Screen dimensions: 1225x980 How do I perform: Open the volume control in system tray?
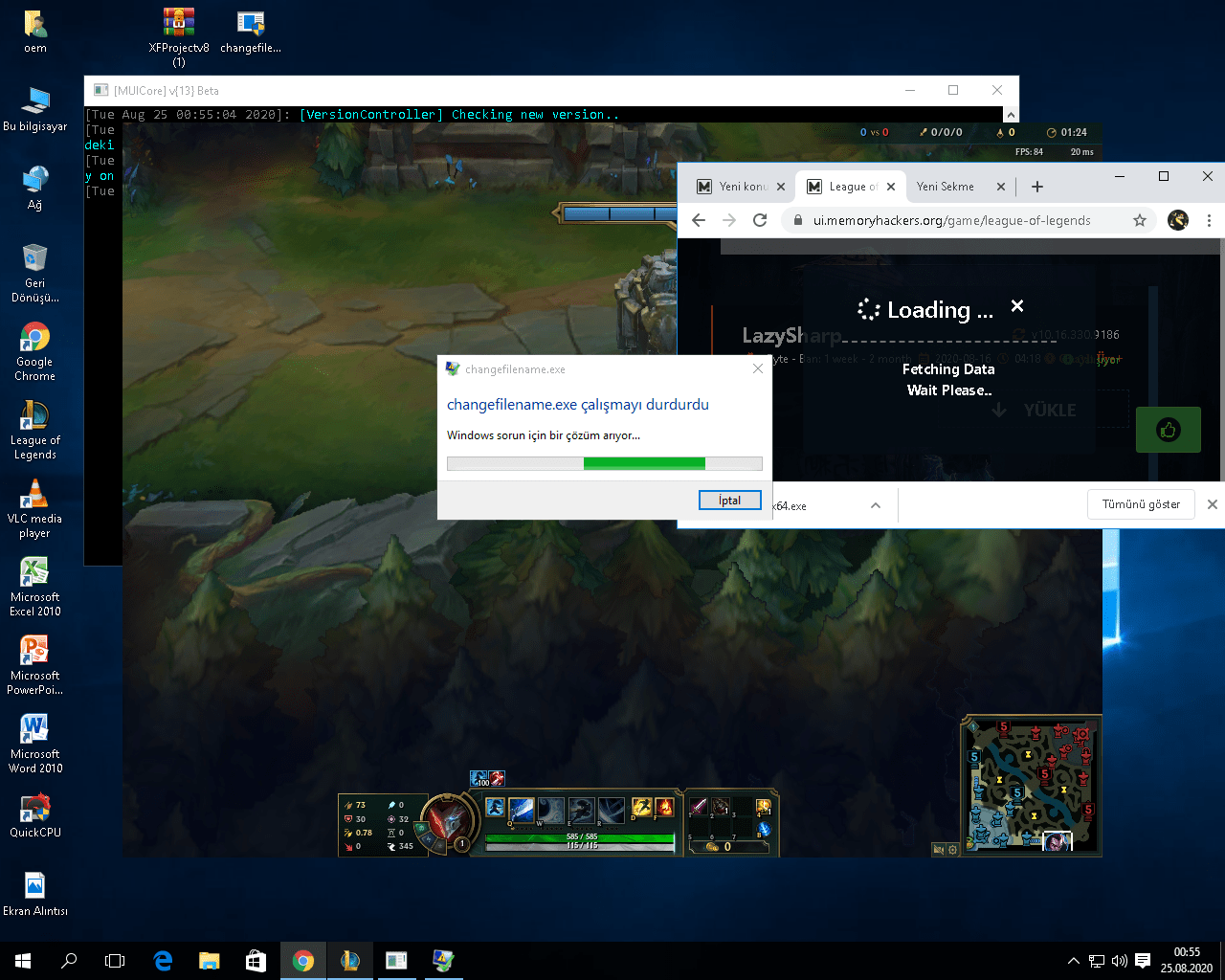[x=1119, y=961]
